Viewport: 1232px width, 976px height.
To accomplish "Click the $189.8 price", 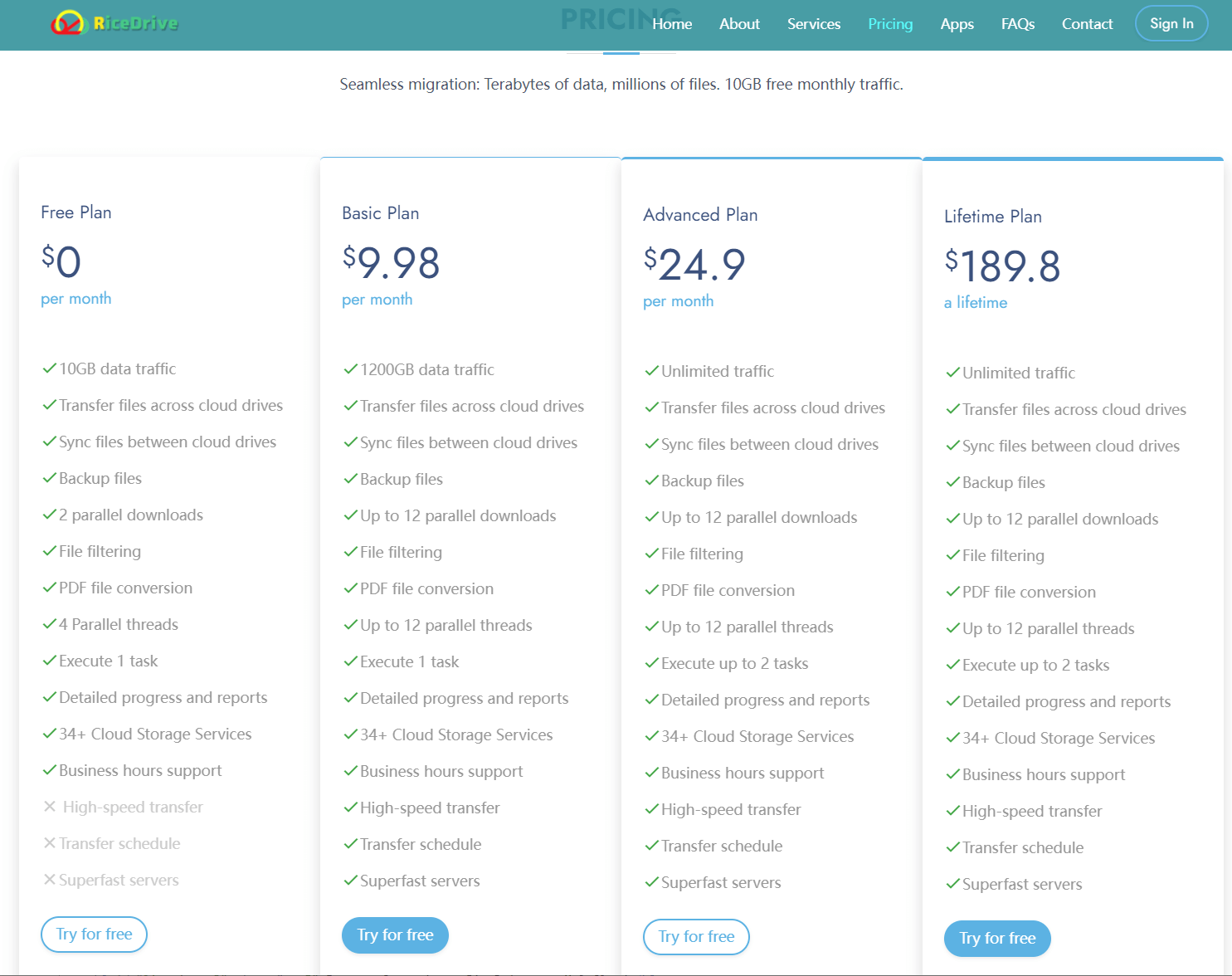I will pyautogui.click(x=1002, y=266).
